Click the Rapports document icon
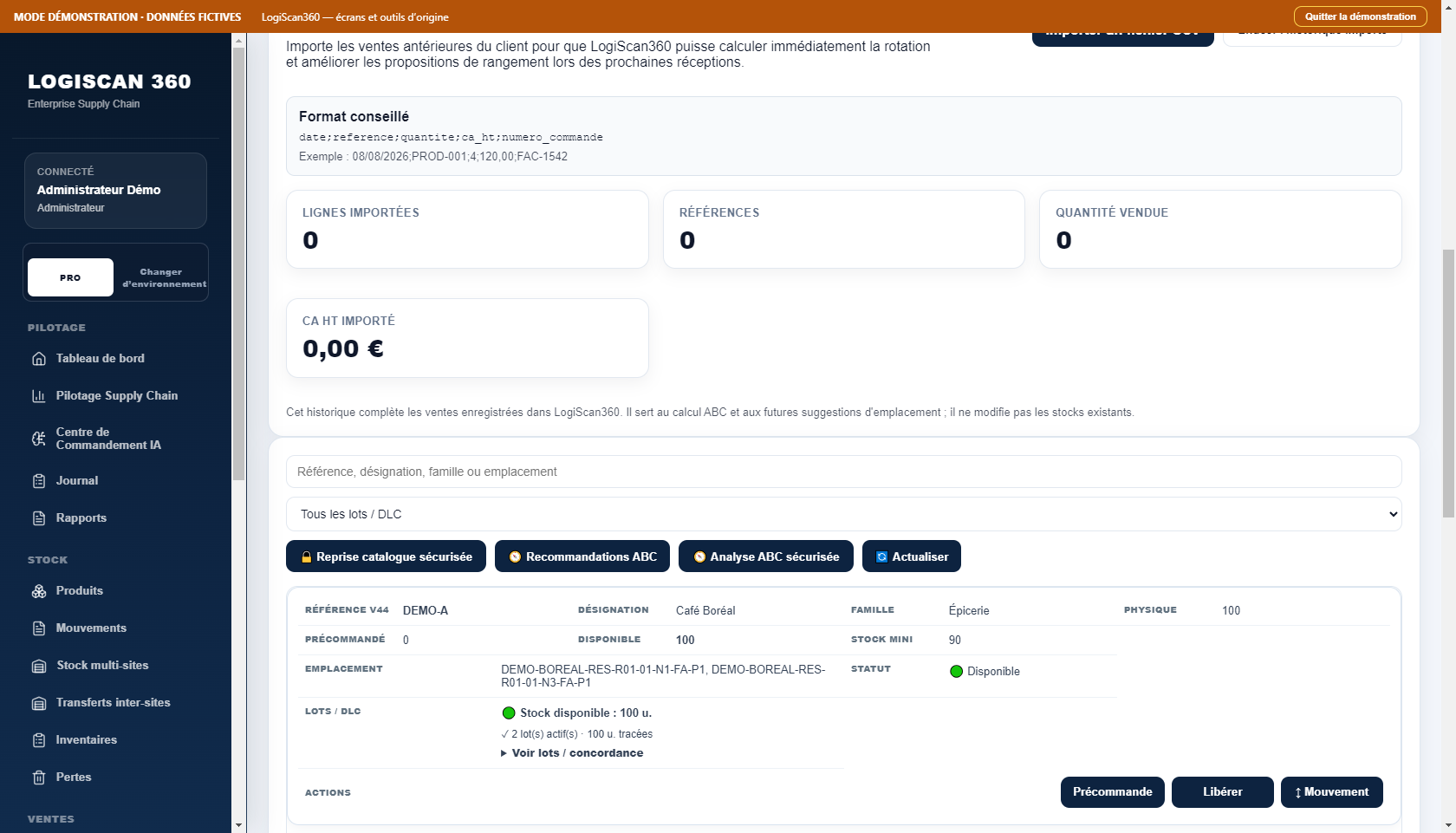 tap(39, 518)
